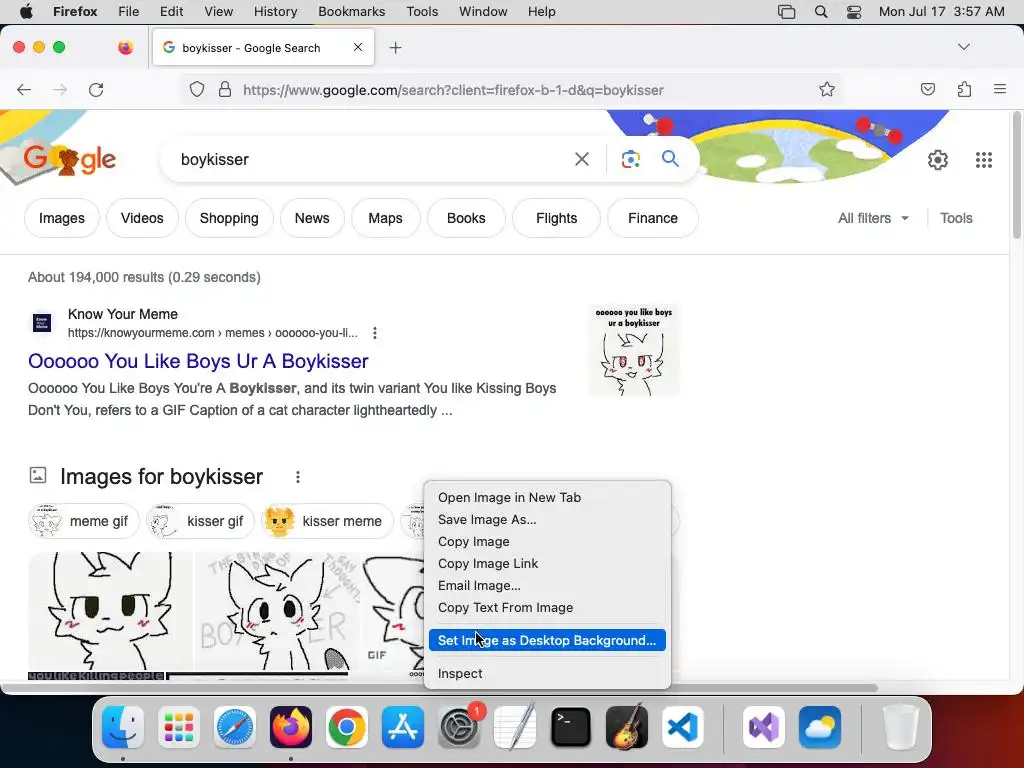Open Google quick settings gear
The width and height of the screenshot is (1024, 768).
pos(938,159)
